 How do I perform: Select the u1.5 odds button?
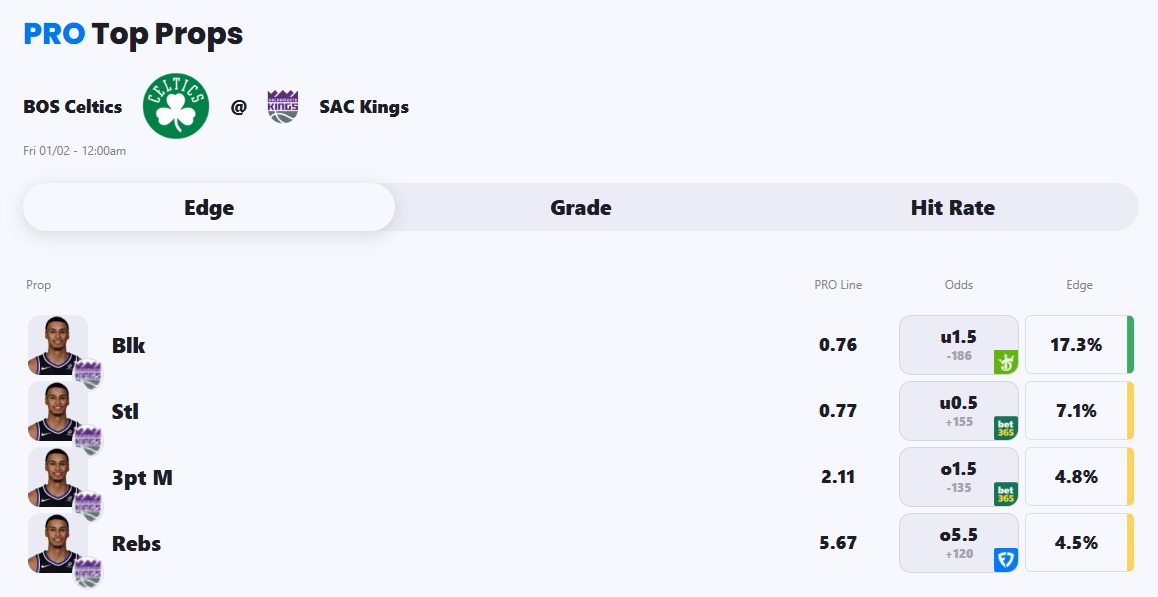958,345
